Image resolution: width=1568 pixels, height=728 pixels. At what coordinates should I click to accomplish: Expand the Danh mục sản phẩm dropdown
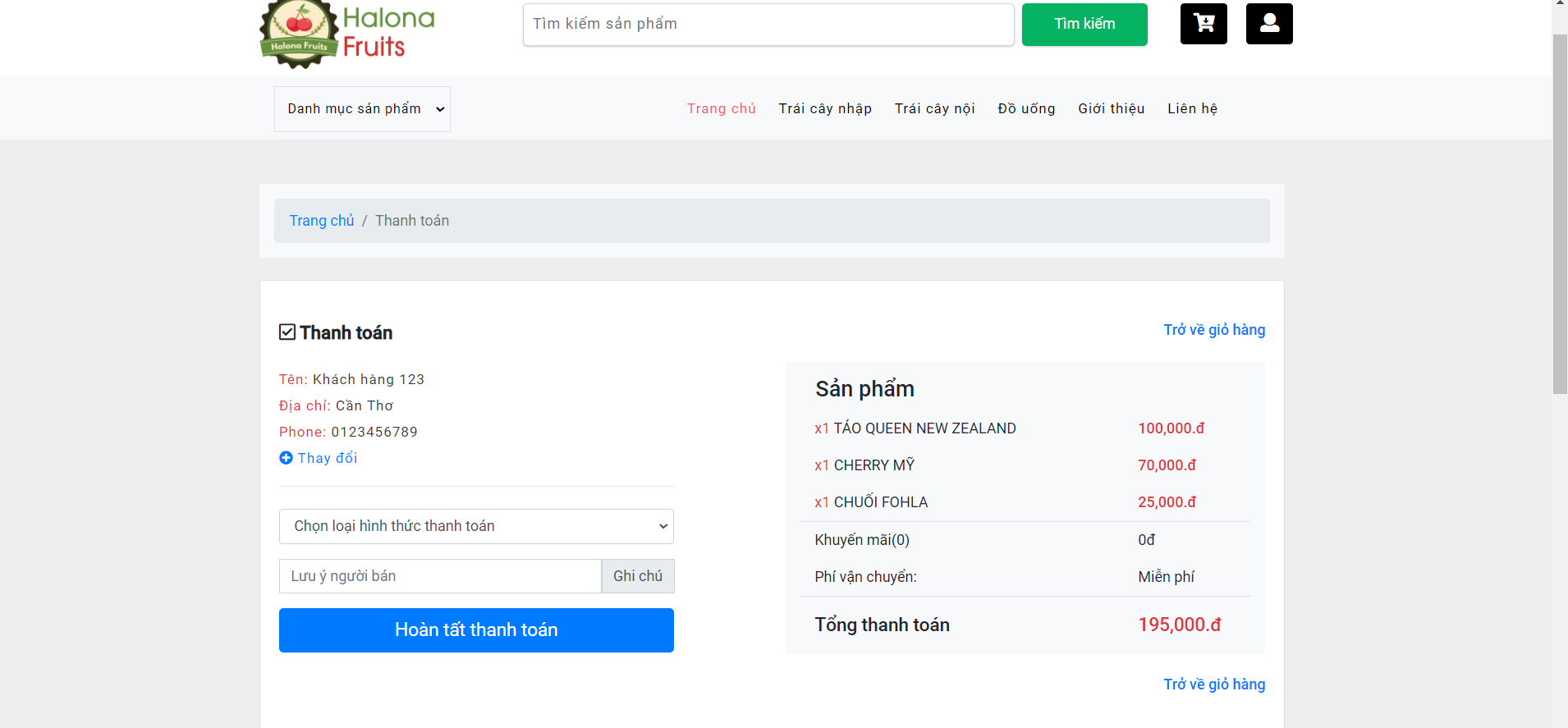362,109
